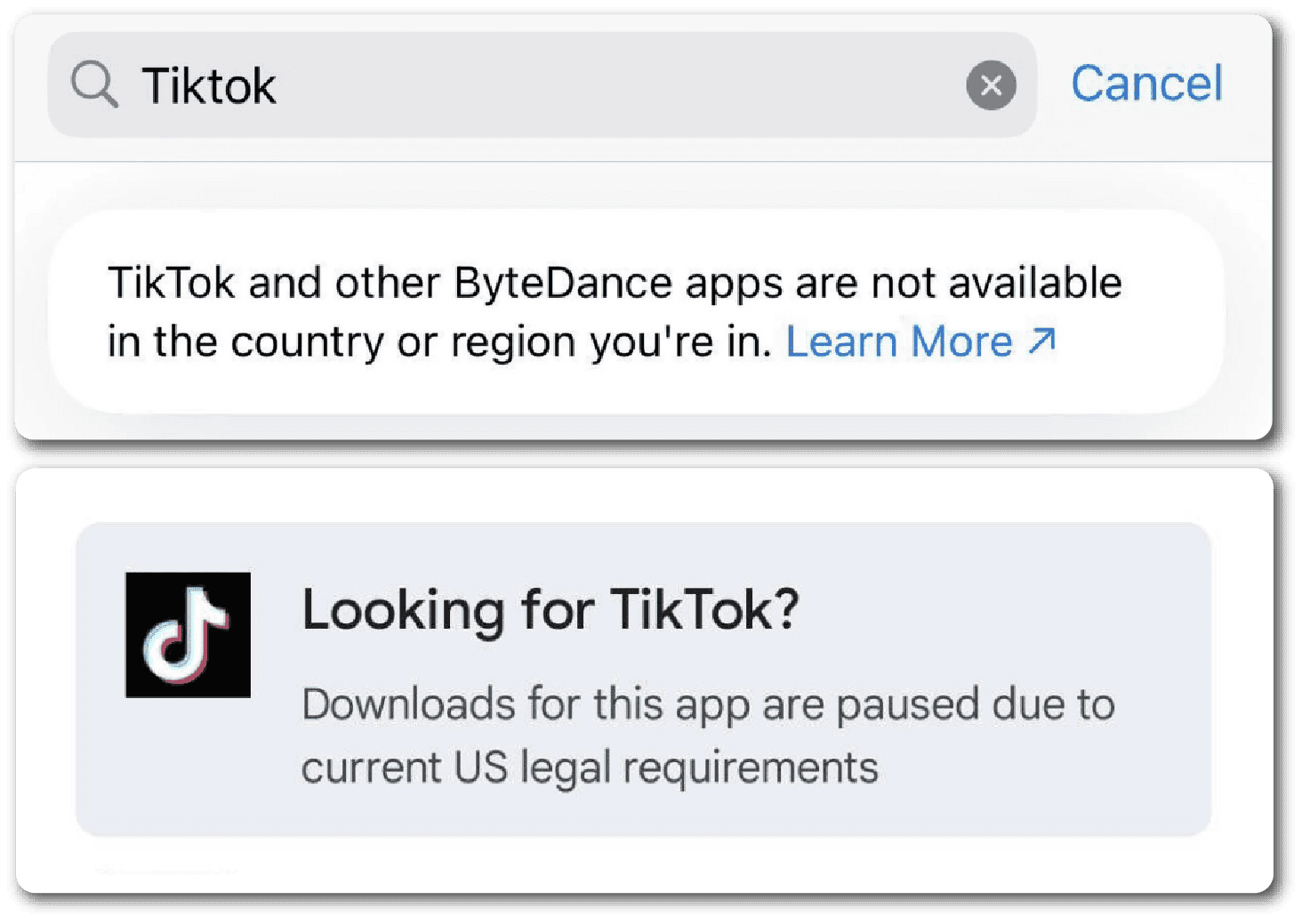
Task: Click the word "Tiktok" in search bar
Action: (x=209, y=86)
